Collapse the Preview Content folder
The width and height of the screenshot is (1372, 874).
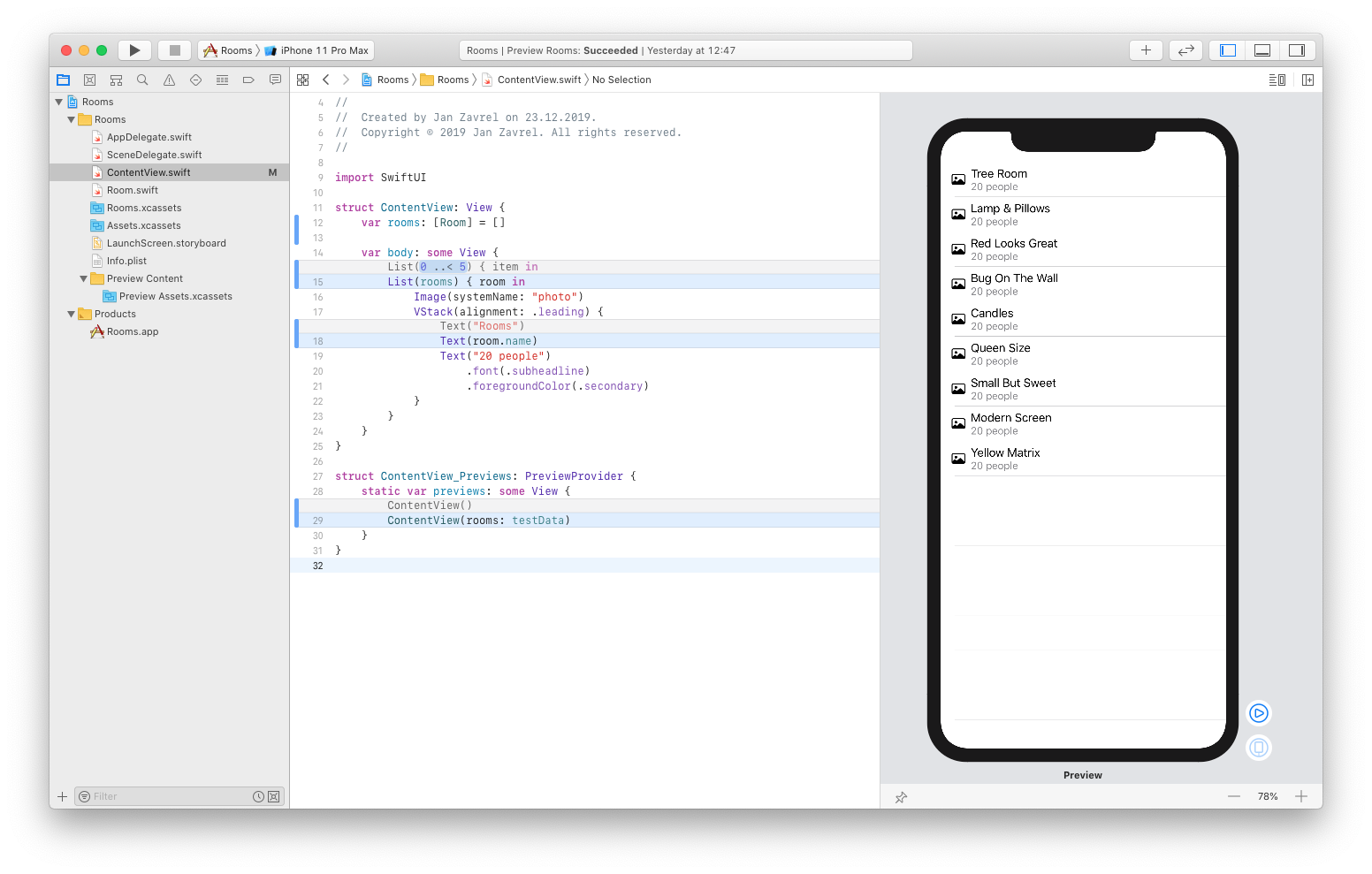click(x=83, y=278)
